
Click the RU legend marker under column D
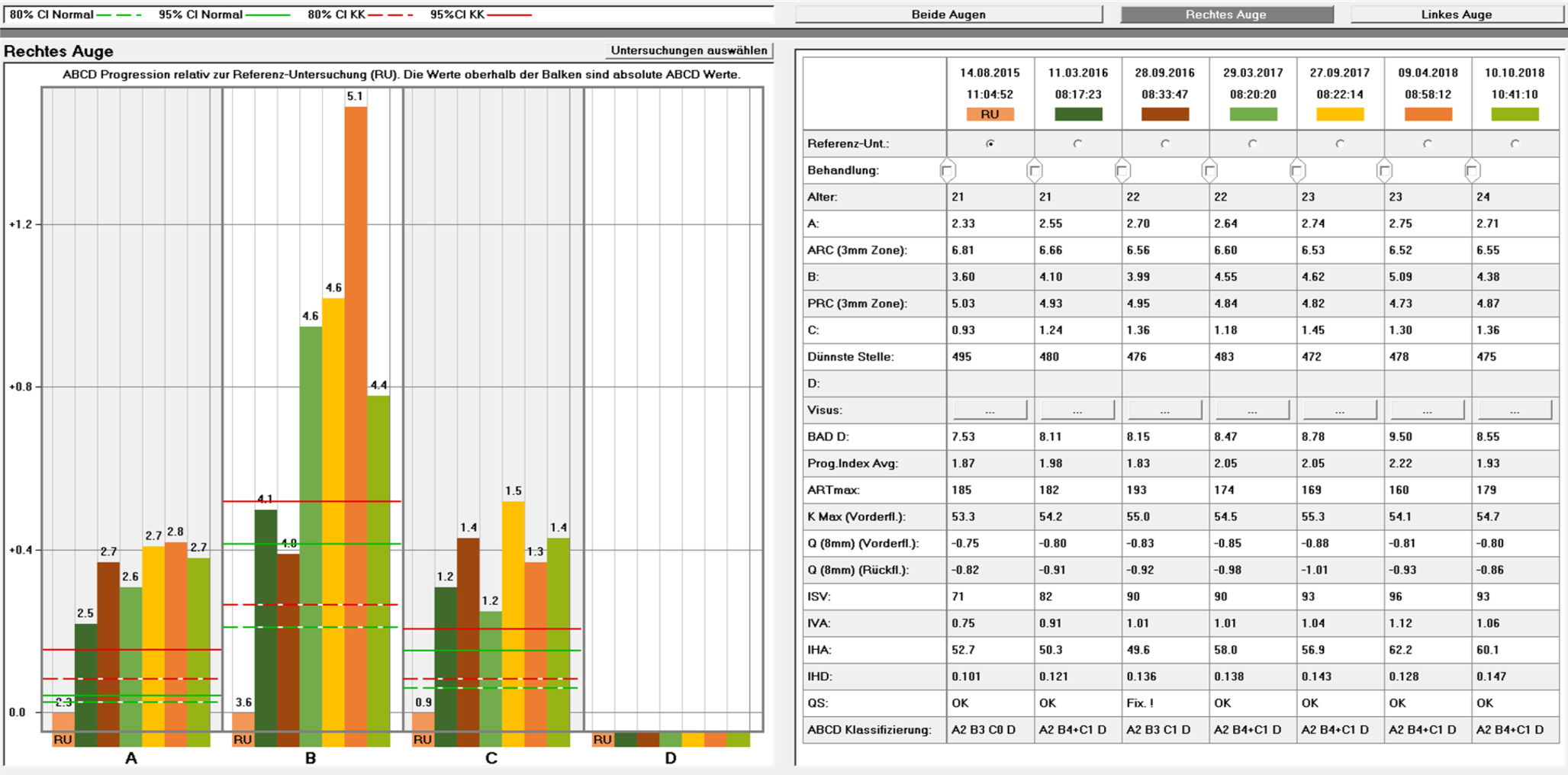tap(602, 739)
